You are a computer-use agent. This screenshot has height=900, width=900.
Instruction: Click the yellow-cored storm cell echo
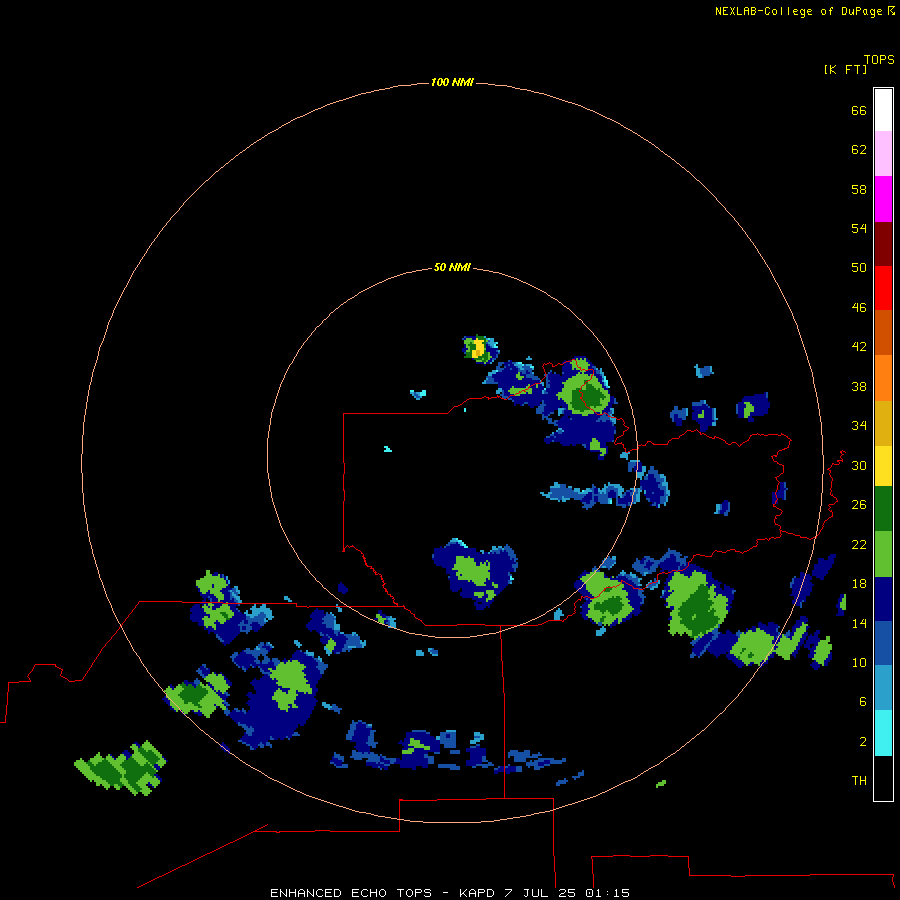pyautogui.click(x=480, y=348)
